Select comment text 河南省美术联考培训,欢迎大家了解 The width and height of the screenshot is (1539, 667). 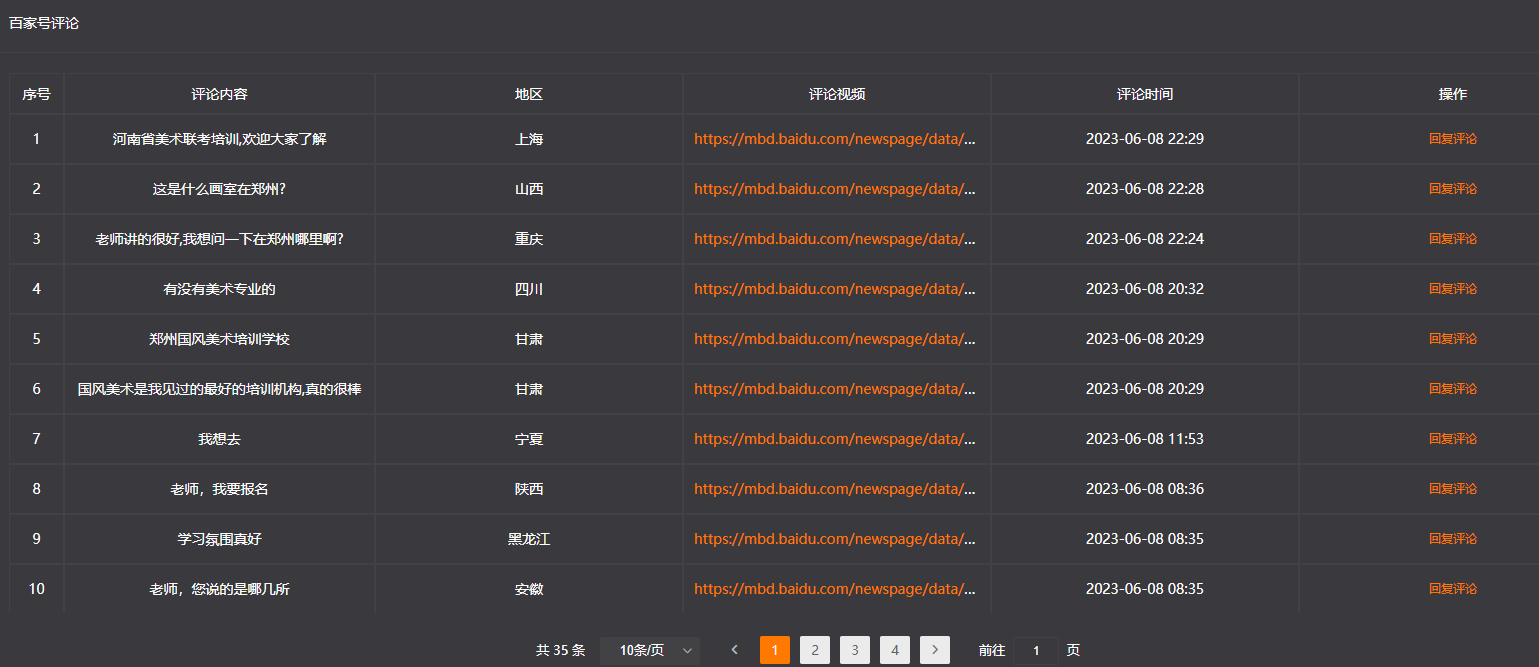219,139
